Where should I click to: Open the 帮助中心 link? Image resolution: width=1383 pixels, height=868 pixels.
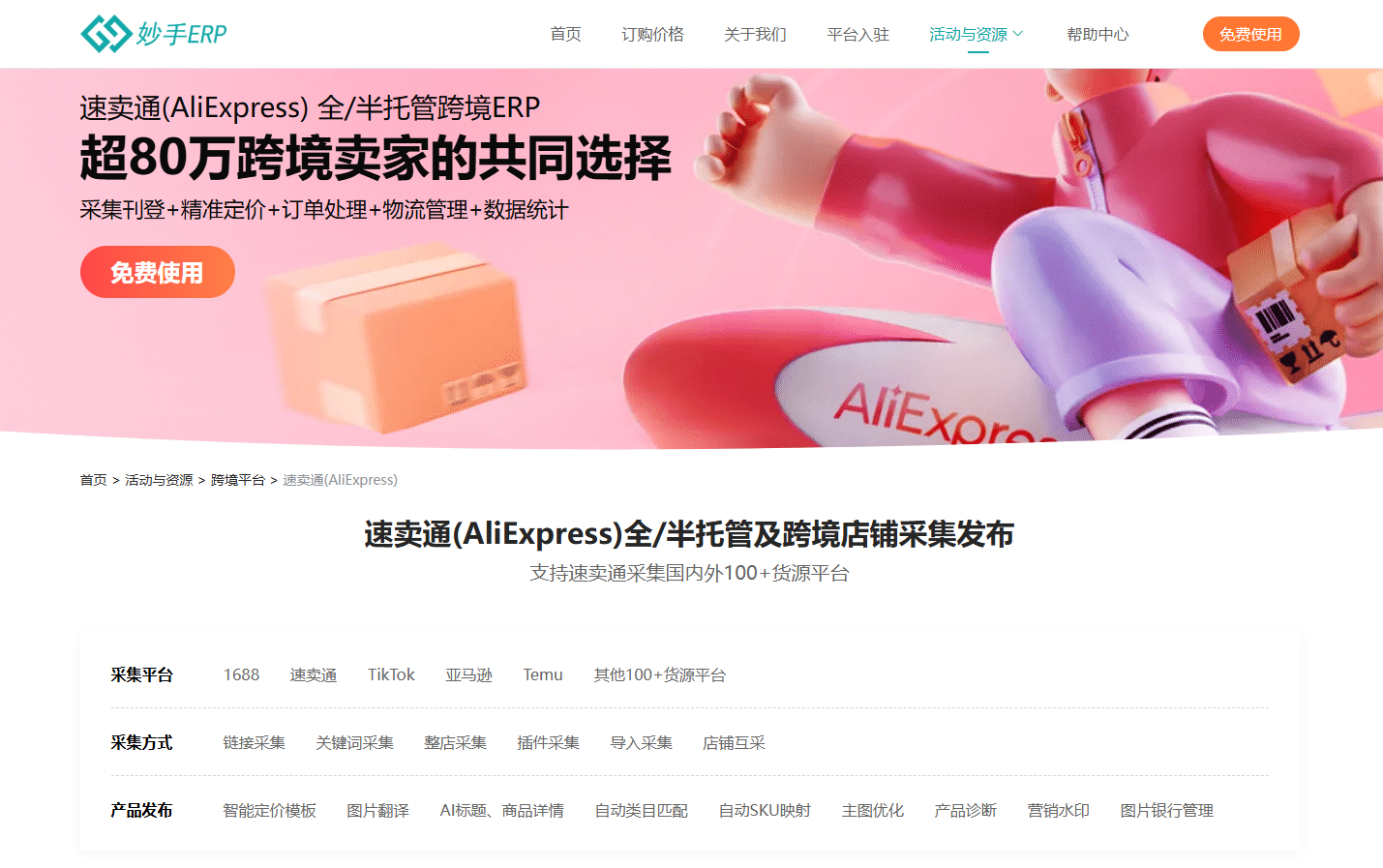tap(1097, 34)
